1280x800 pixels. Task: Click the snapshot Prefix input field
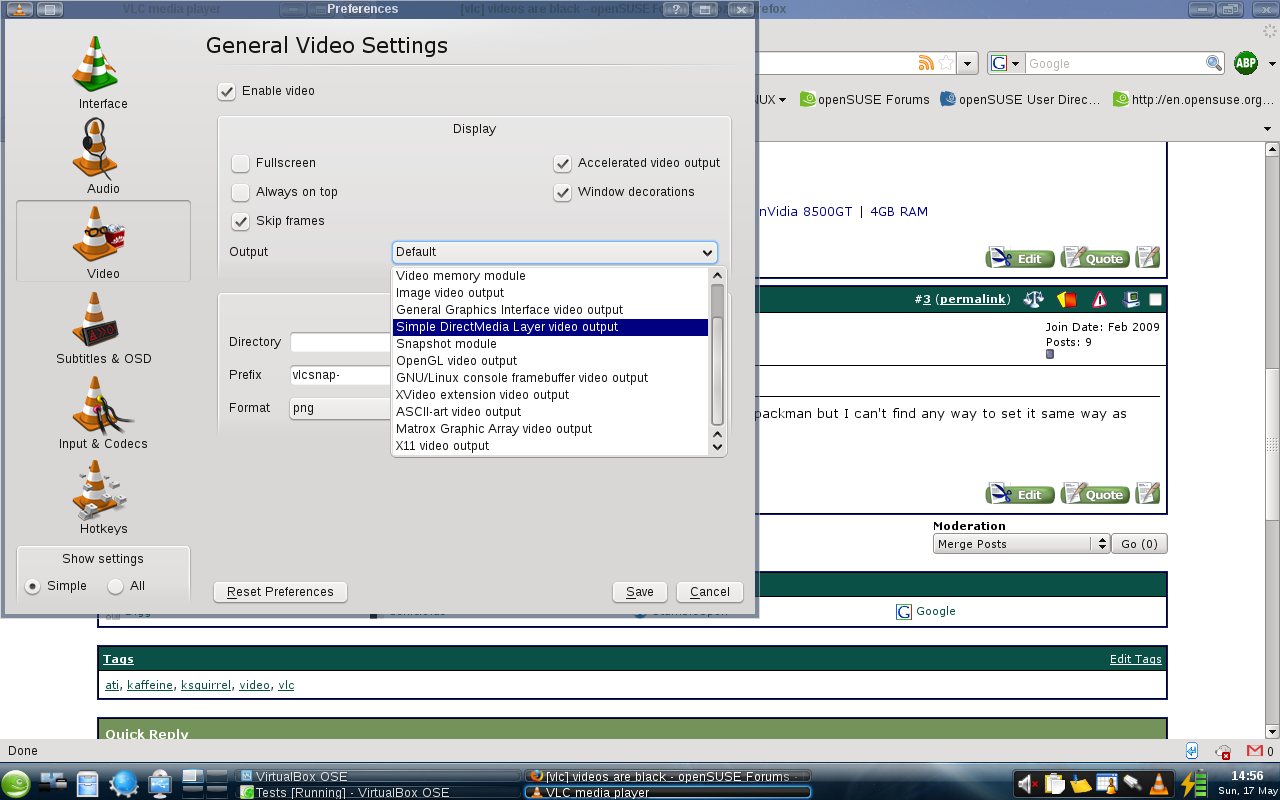[340, 375]
